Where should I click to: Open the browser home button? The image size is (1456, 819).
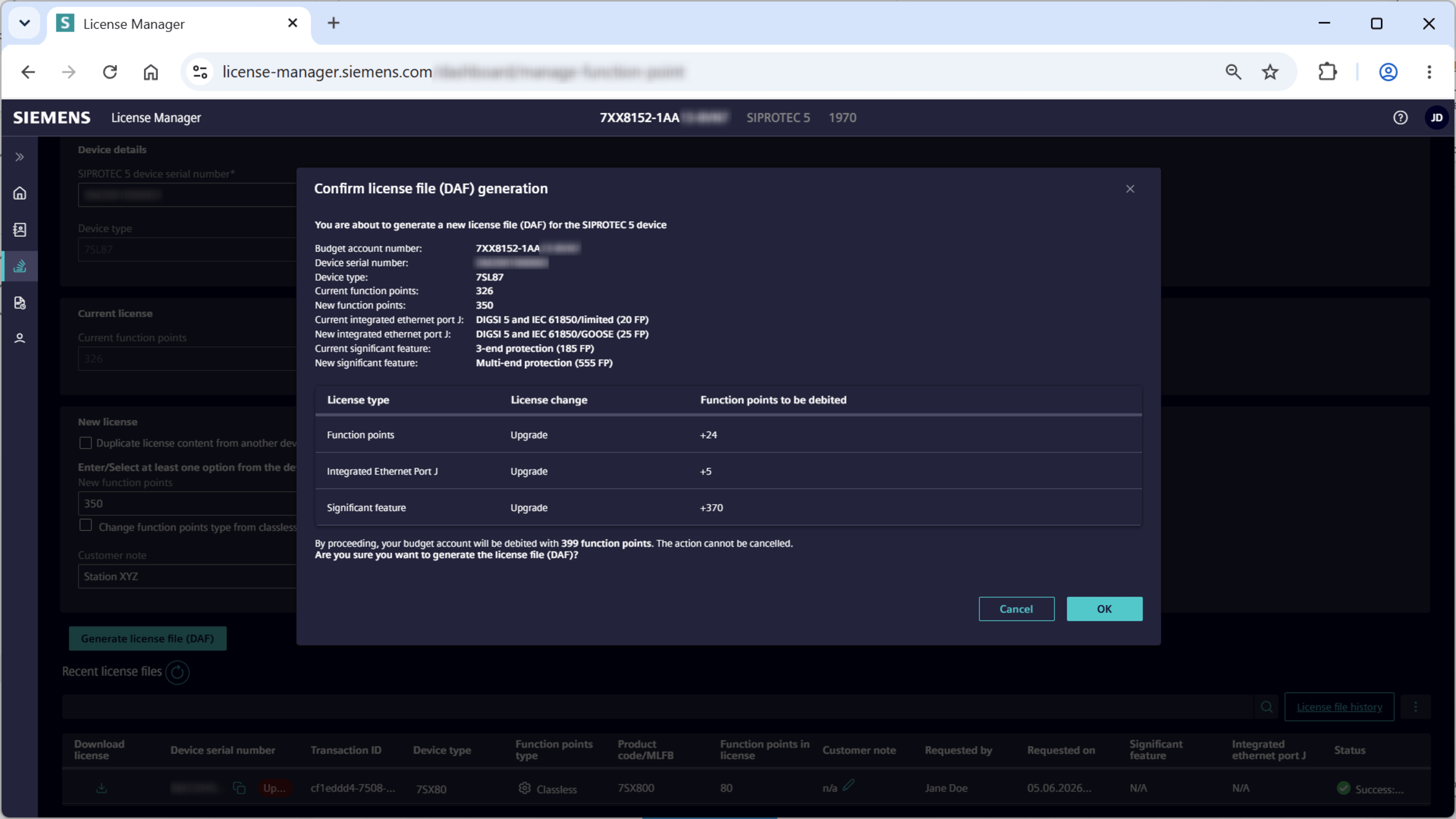(x=150, y=72)
